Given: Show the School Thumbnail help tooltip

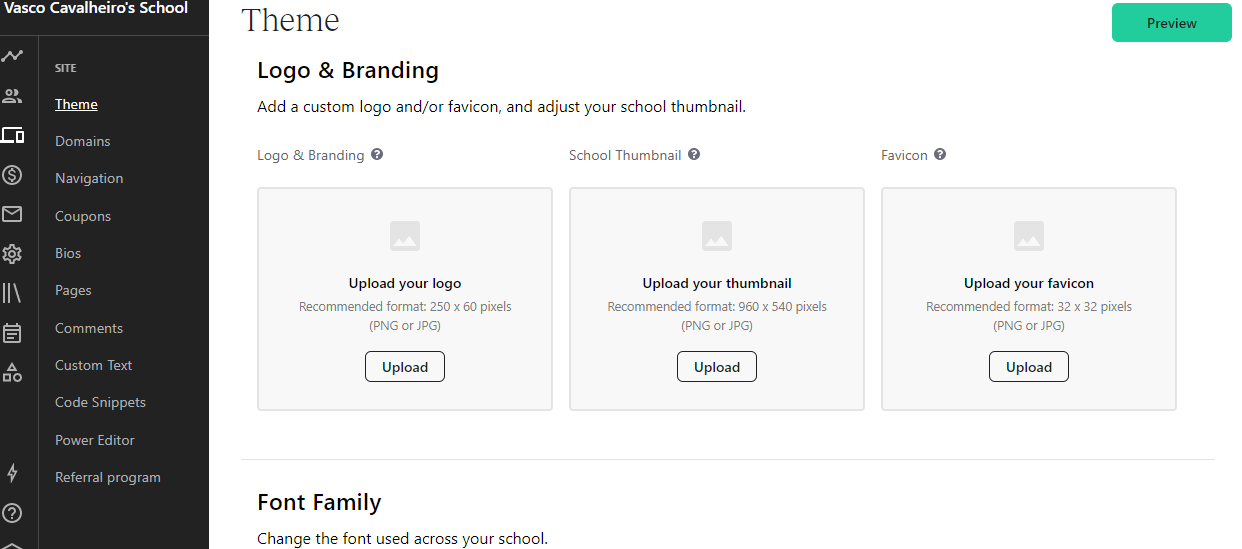Looking at the screenshot, I should tap(694, 155).
